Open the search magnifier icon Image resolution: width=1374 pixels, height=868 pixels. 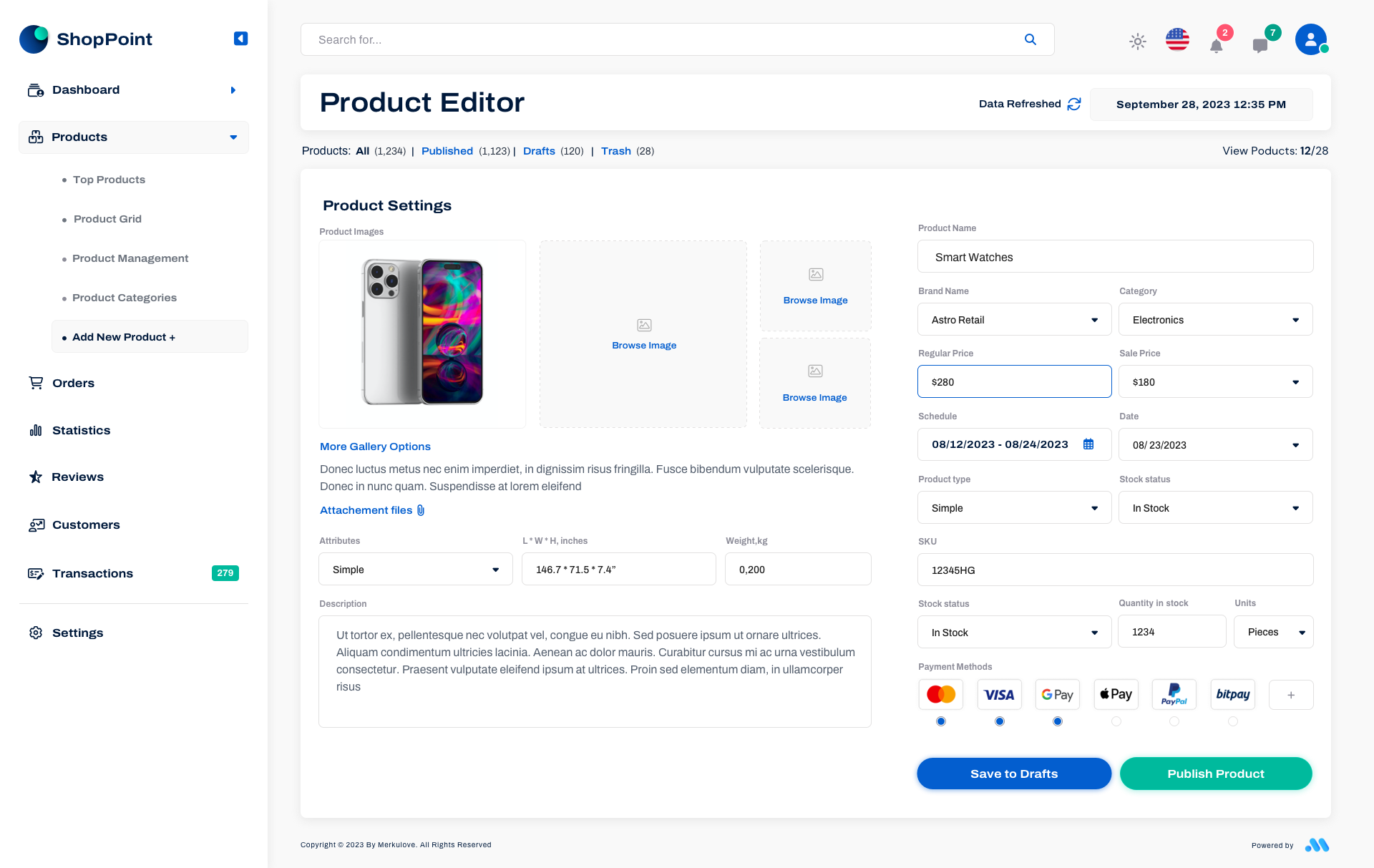coord(1030,39)
